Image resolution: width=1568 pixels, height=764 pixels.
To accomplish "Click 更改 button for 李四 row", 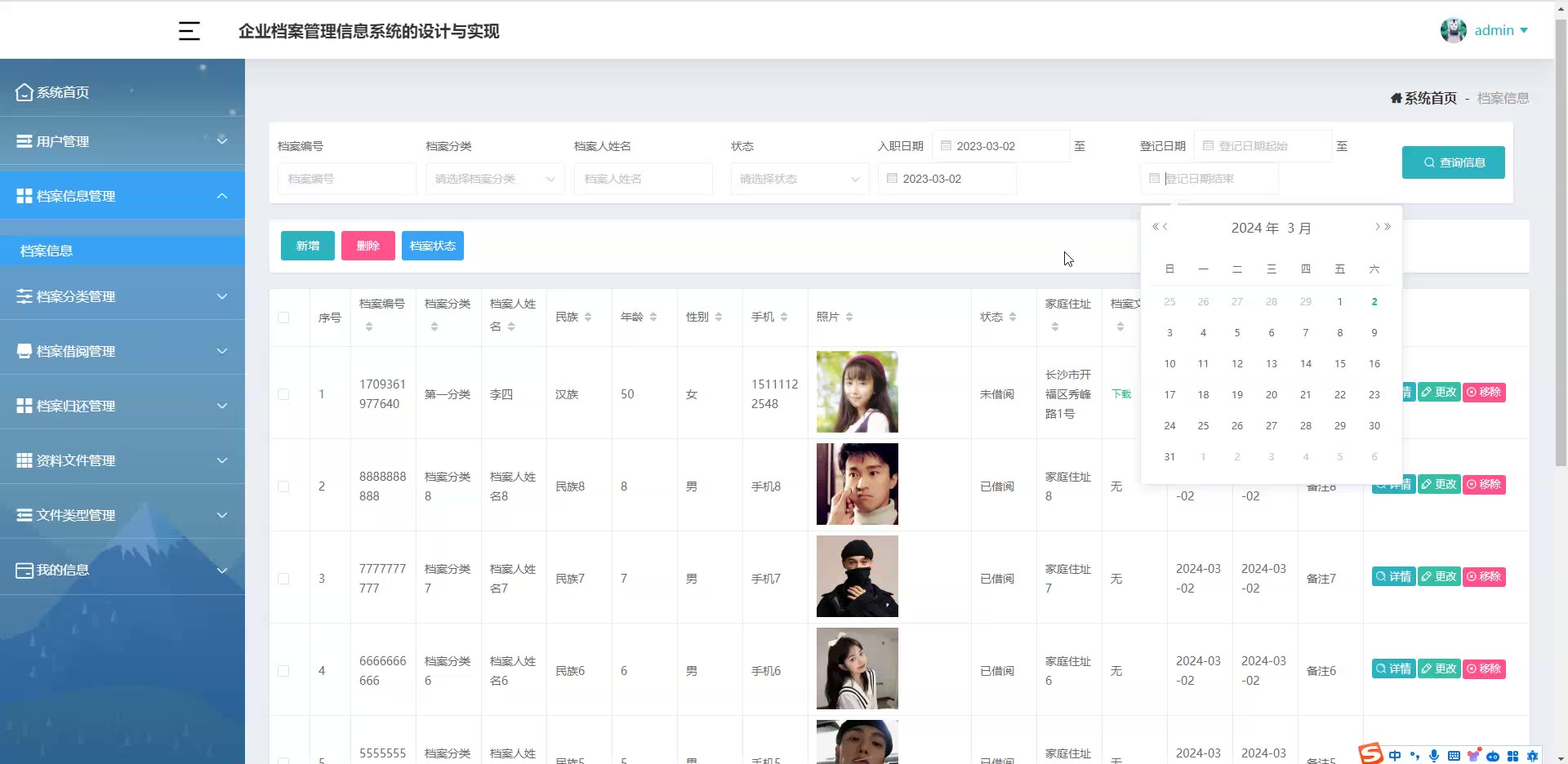I will 1439,392.
